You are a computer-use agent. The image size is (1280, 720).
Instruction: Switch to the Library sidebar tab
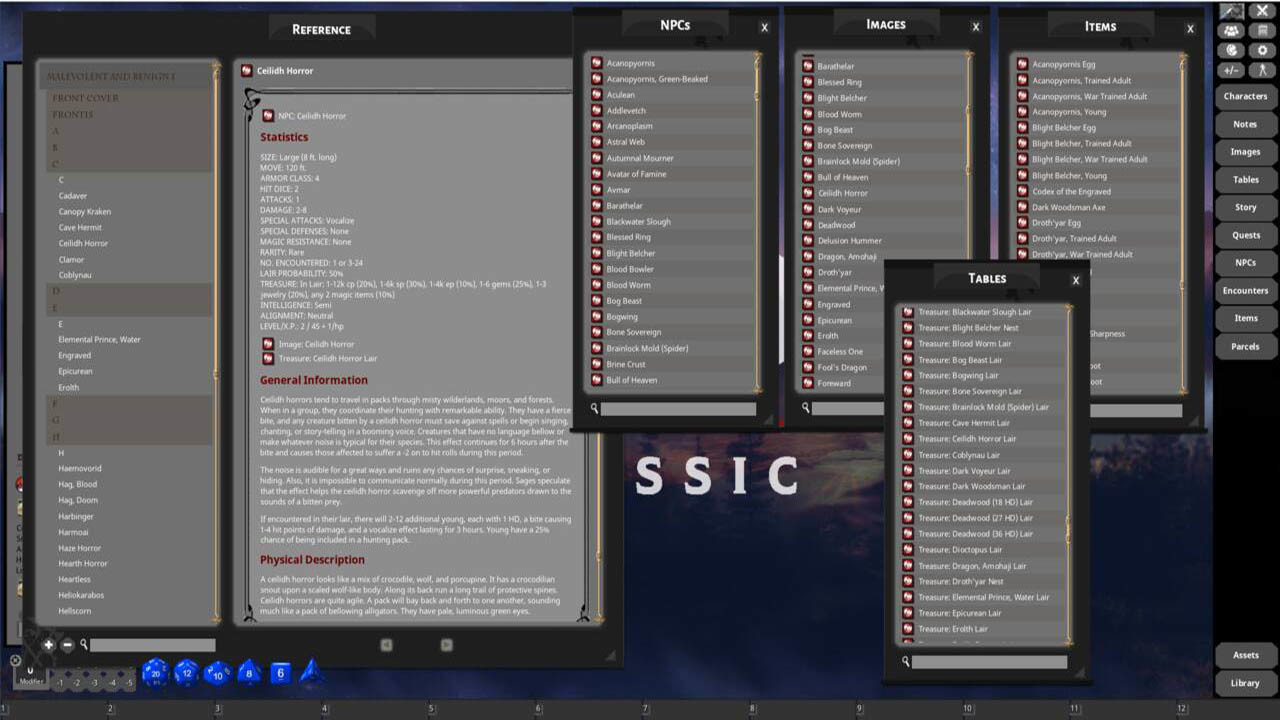point(1244,683)
